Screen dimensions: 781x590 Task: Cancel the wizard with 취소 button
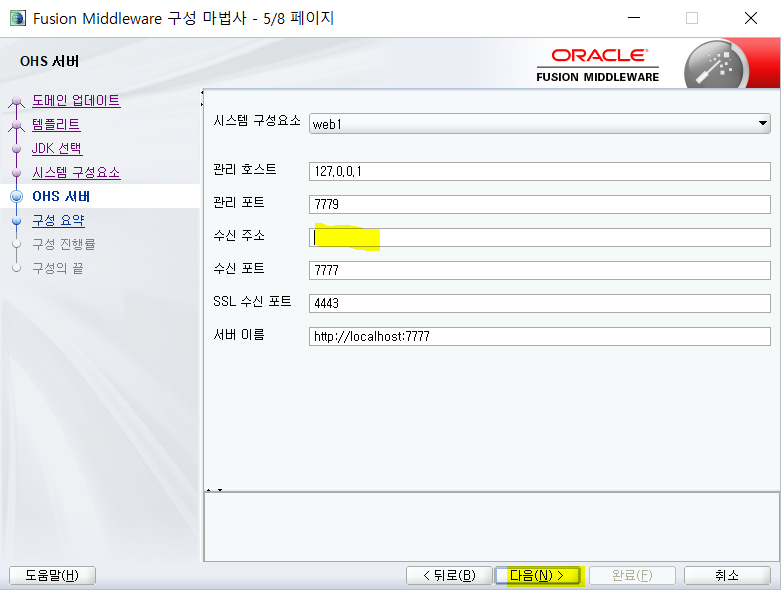point(727,576)
